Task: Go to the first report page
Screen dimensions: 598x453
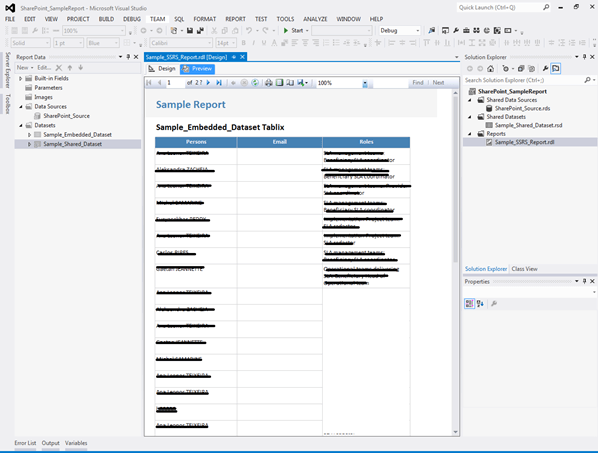Action: point(149,82)
